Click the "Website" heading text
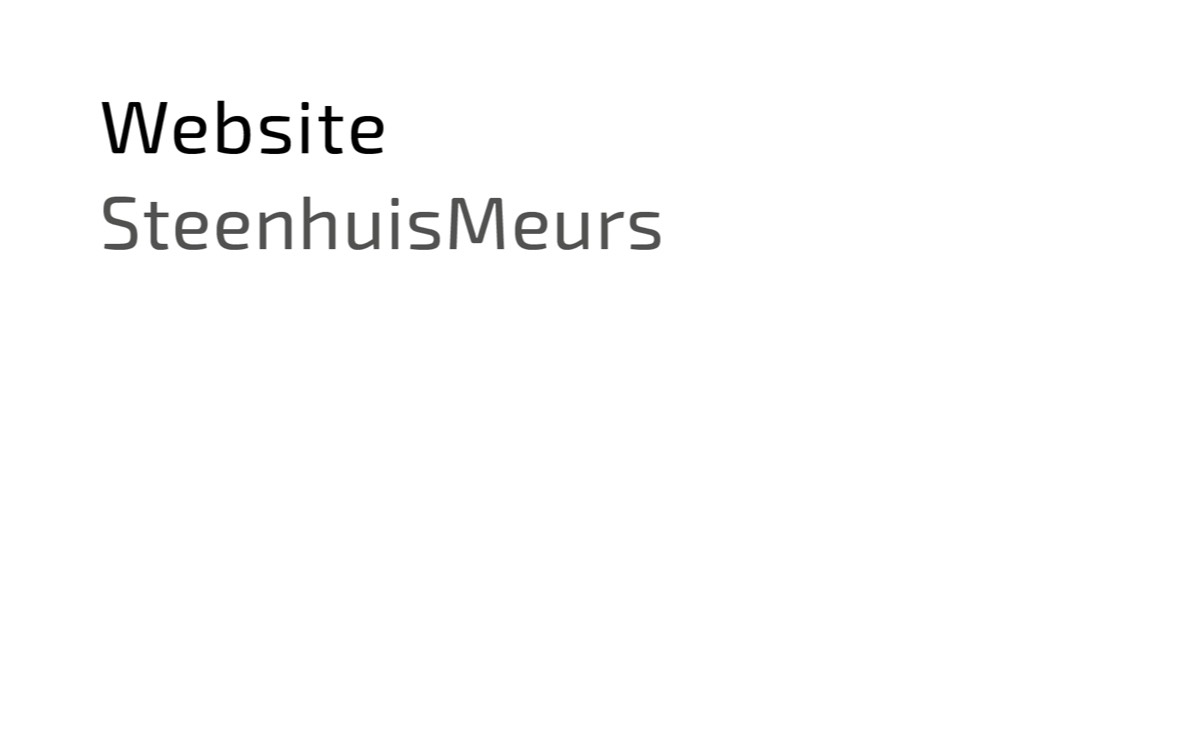Viewport: 1198px width, 736px height. [x=243, y=128]
